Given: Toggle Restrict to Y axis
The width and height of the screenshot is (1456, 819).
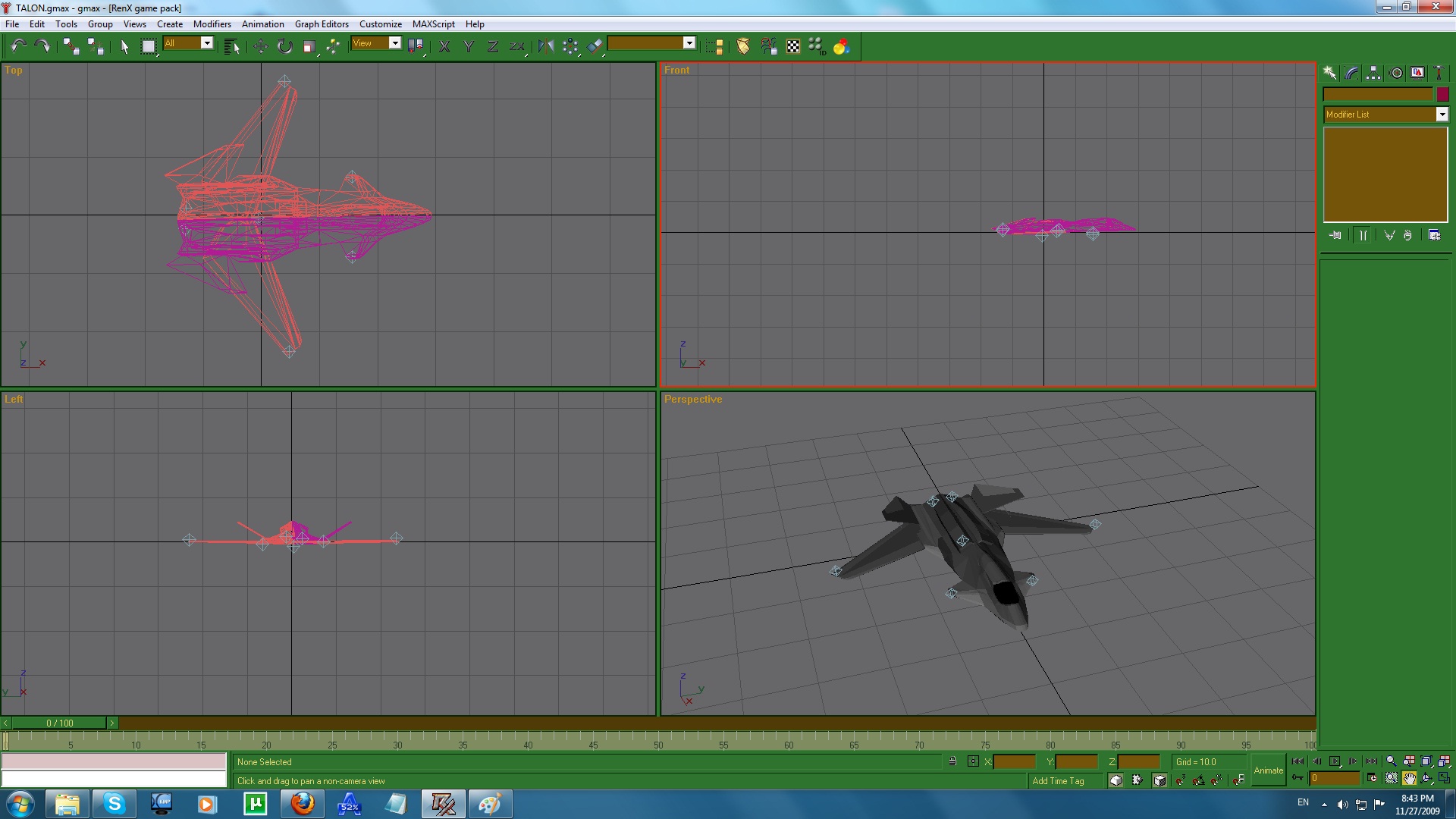Looking at the screenshot, I should coord(469,46).
